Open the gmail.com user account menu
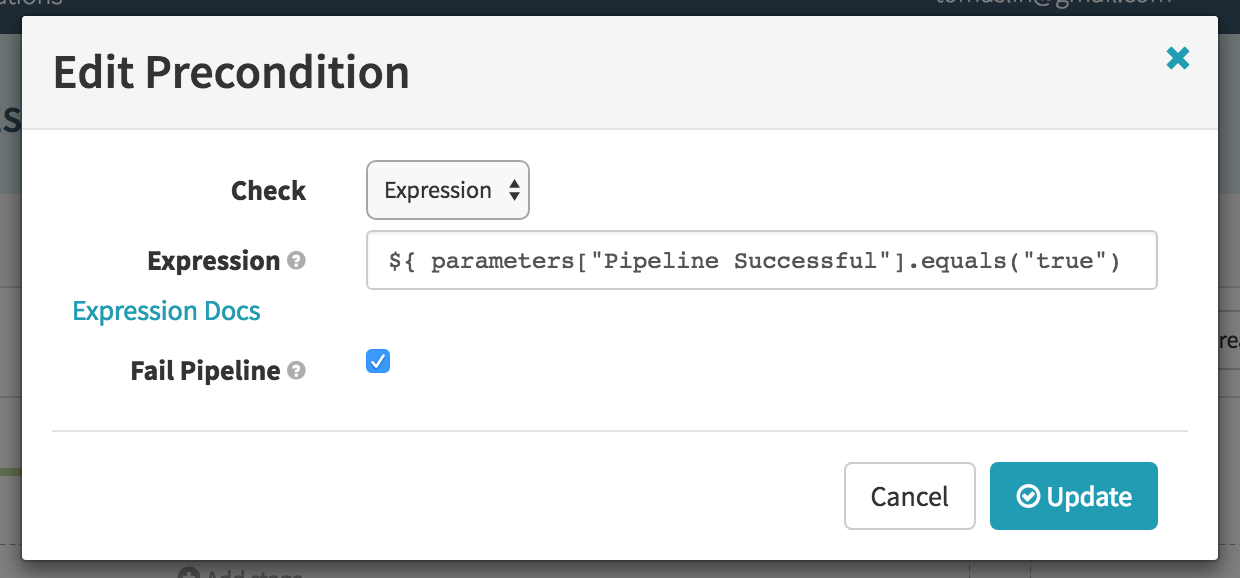The width and height of the screenshot is (1240, 578). point(1055,3)
